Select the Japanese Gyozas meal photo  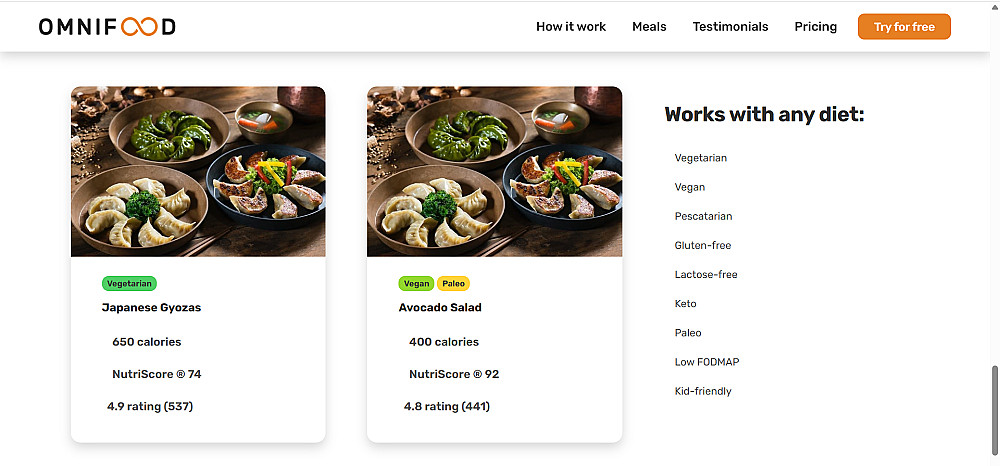pyautogui.click(x=198, y=171)
